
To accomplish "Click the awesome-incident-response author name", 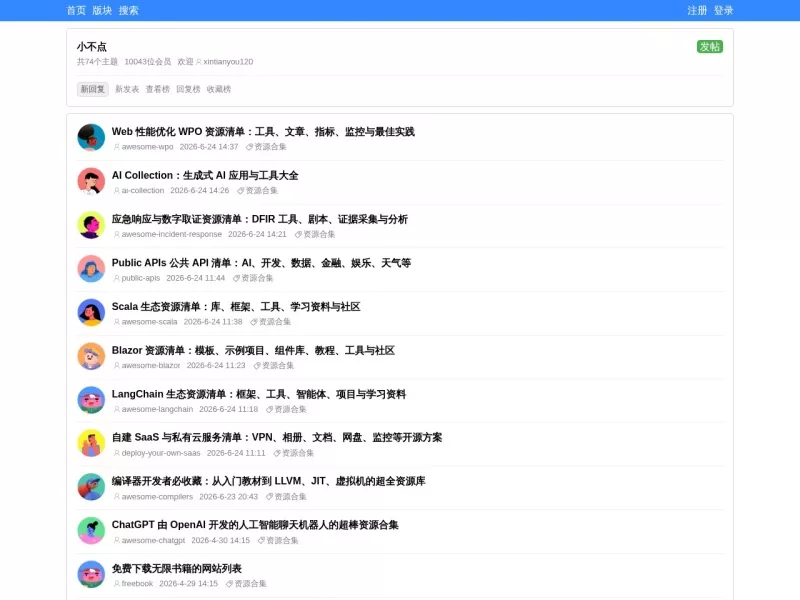I will [x=172, y=235].
